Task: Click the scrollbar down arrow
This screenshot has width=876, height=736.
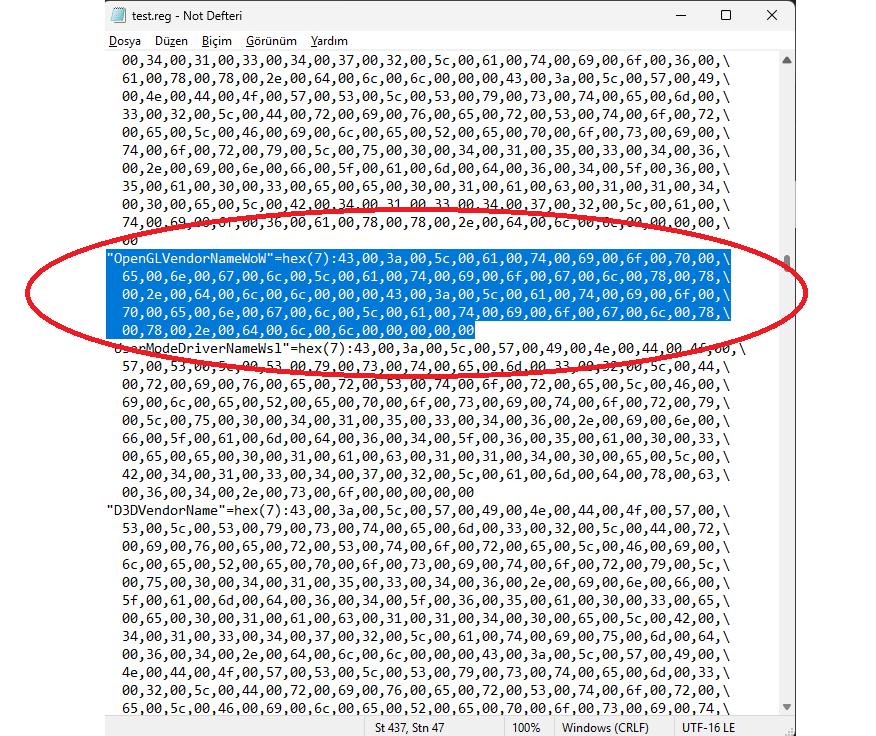Action: (x=787, y=707)
